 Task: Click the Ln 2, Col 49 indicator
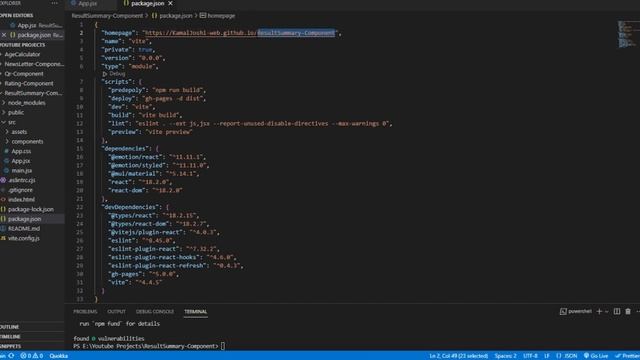pos(458,356)
